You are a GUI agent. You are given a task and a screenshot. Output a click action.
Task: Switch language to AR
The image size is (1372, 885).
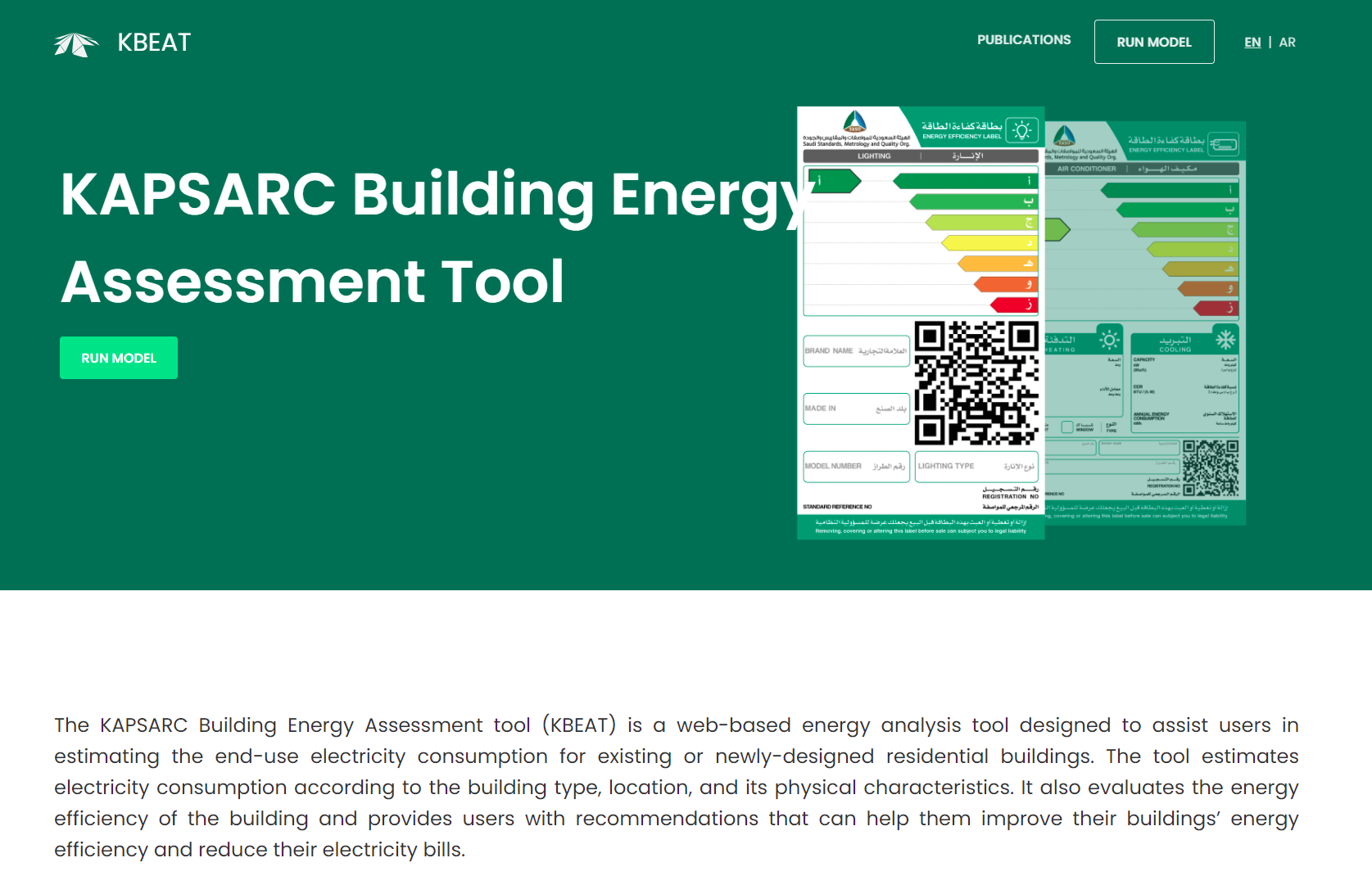1288,42
